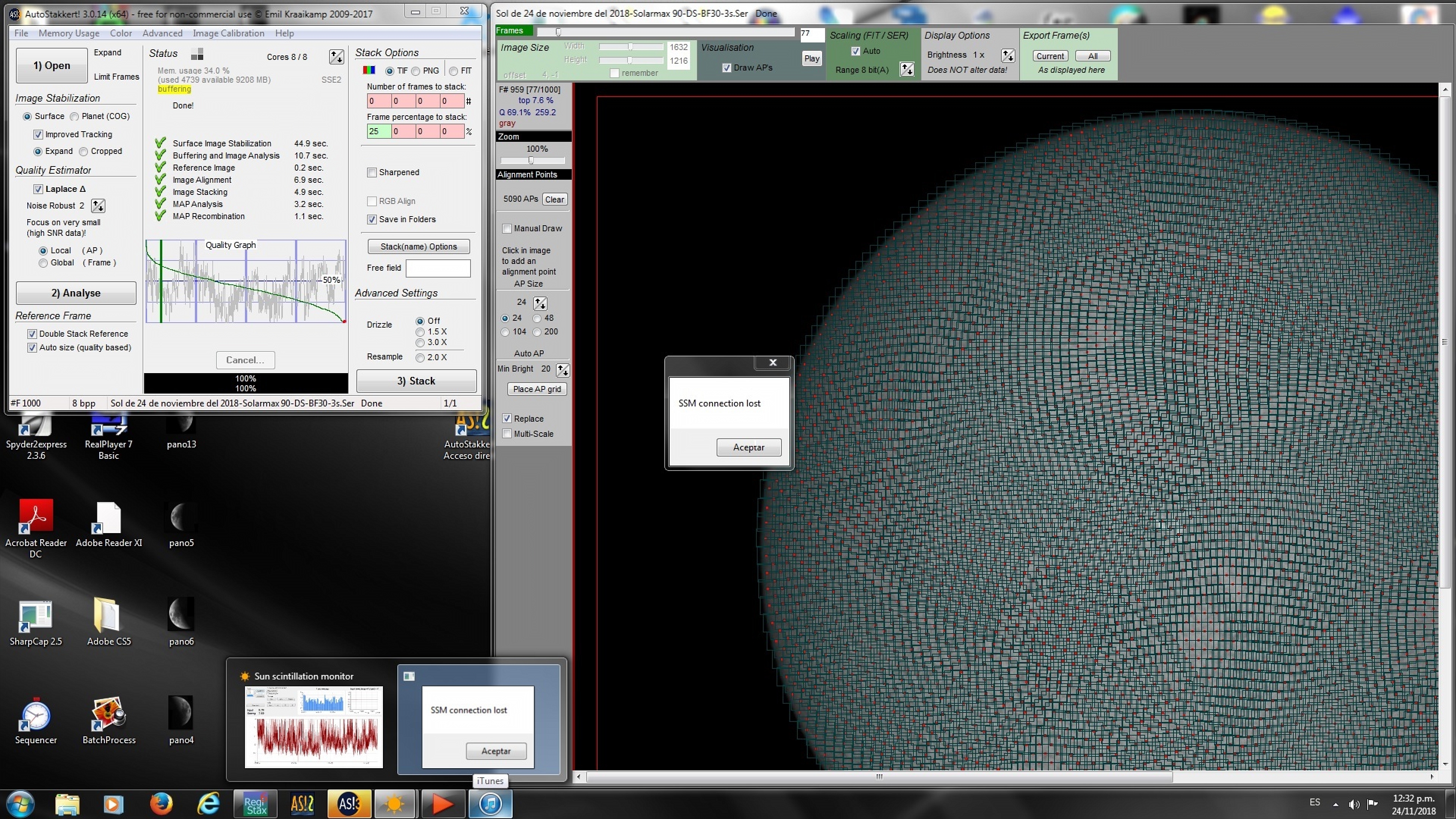Click the image Width slider
This screenshot has height=819, width=1456.
pos(631,46)
